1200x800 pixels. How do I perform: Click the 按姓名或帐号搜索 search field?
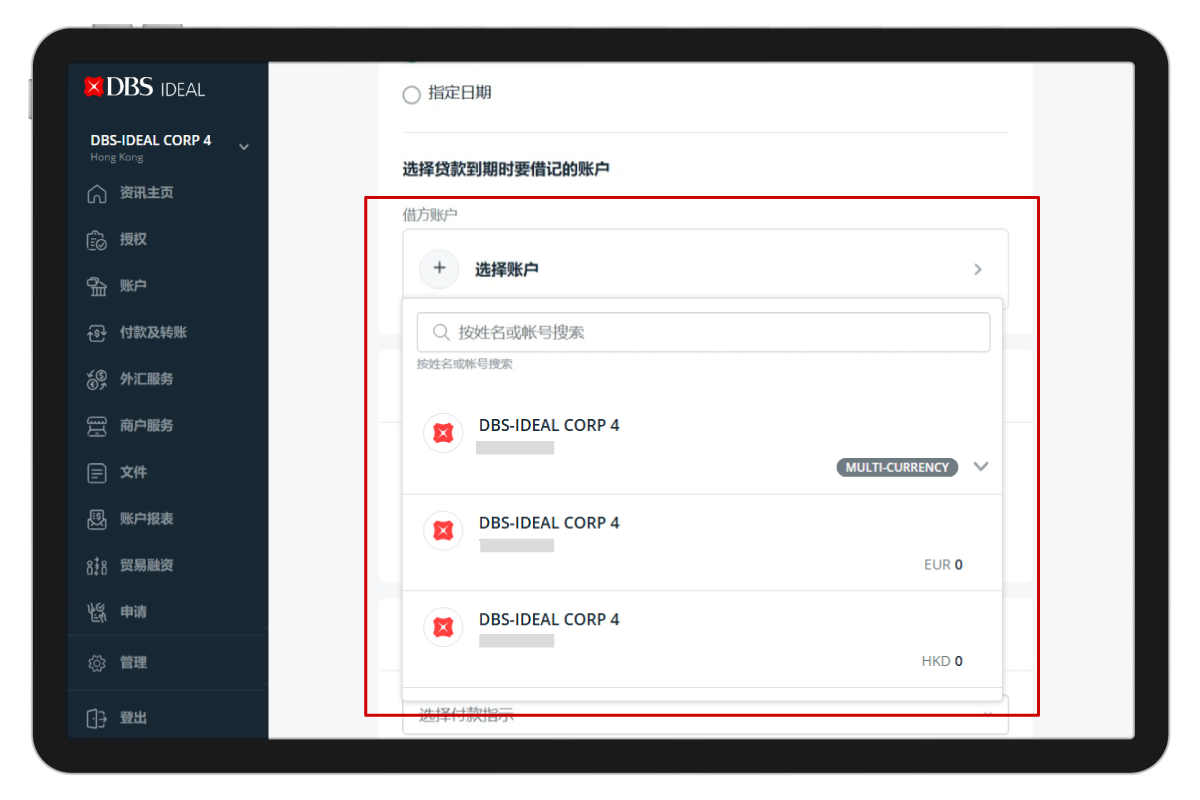[703, 332]
